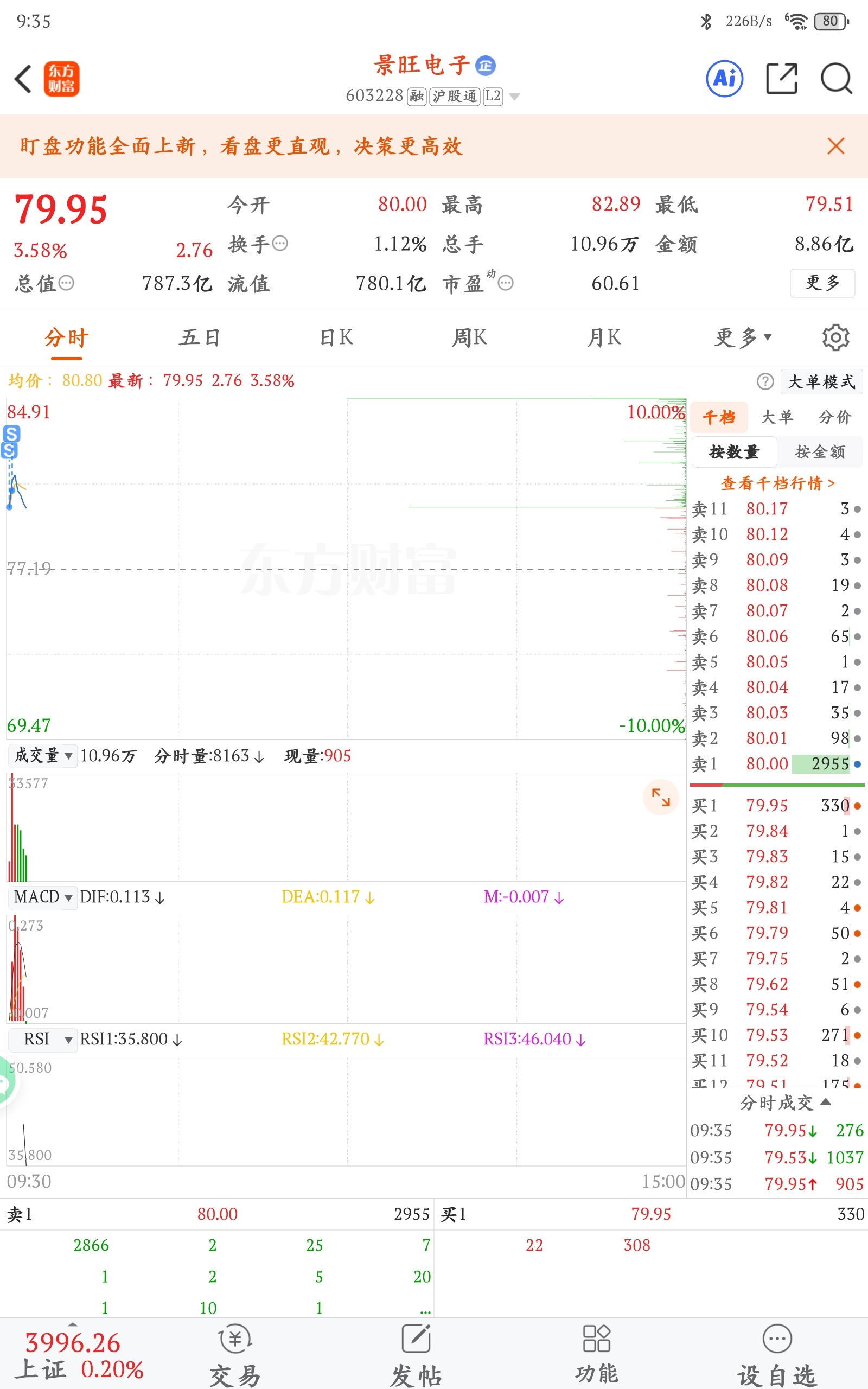
Task: Tap the back arrow icon
Action: (x=23, y=79)
